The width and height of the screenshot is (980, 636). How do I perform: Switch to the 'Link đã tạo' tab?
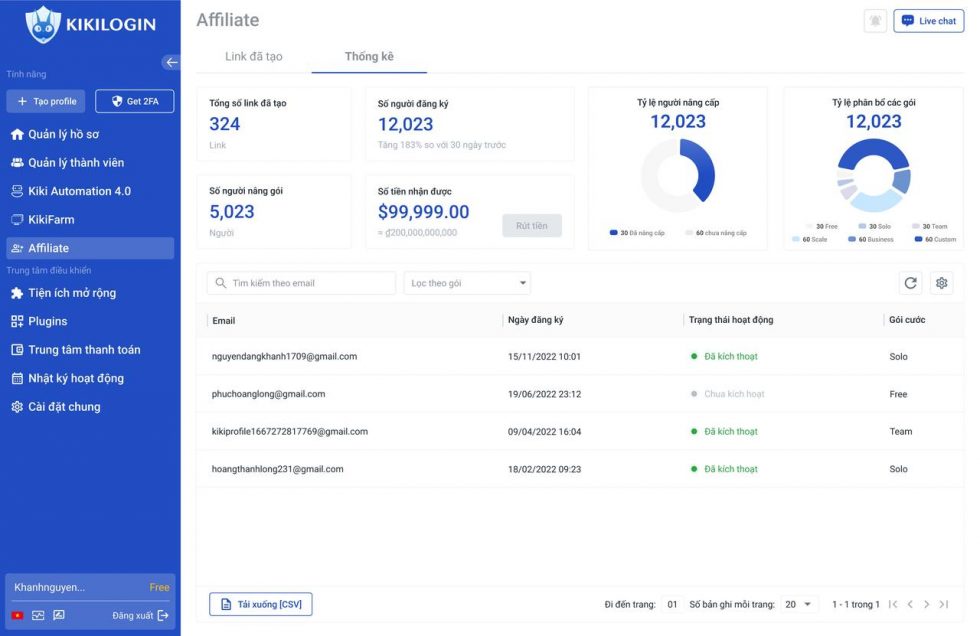(254, 57)
